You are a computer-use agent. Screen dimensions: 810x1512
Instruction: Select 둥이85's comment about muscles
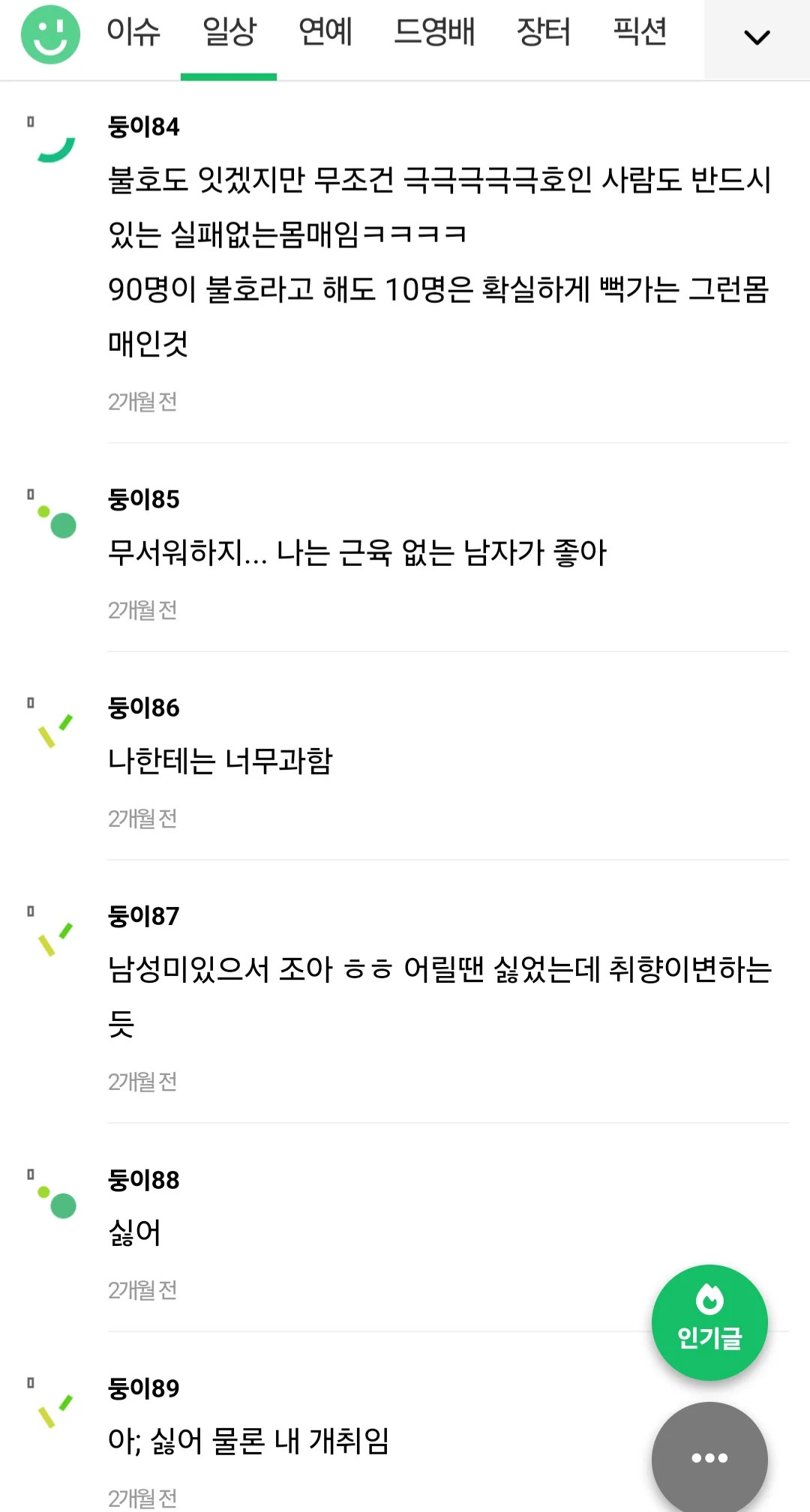[357, 553]
